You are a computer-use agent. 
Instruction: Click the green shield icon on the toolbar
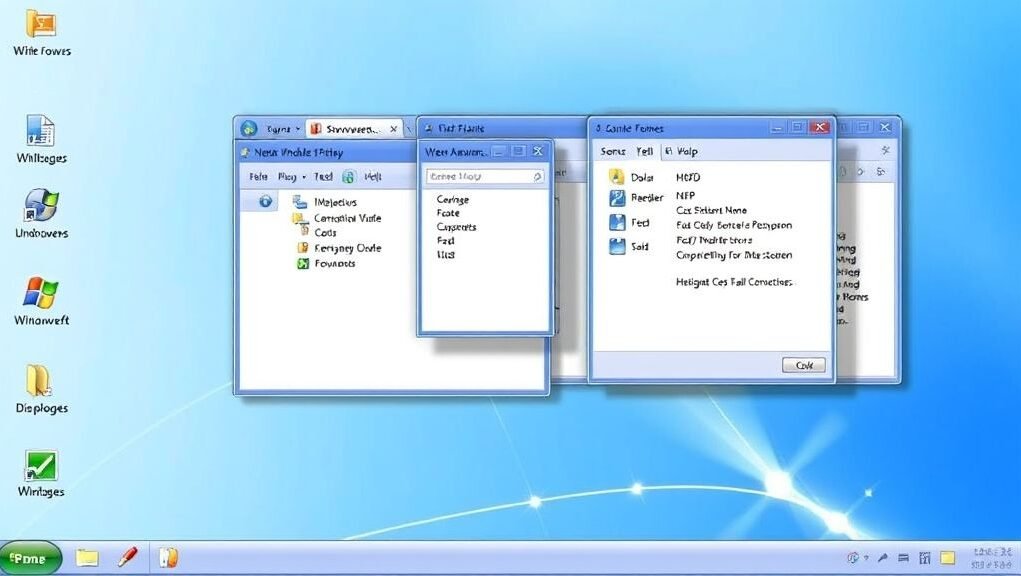(348, 176)
